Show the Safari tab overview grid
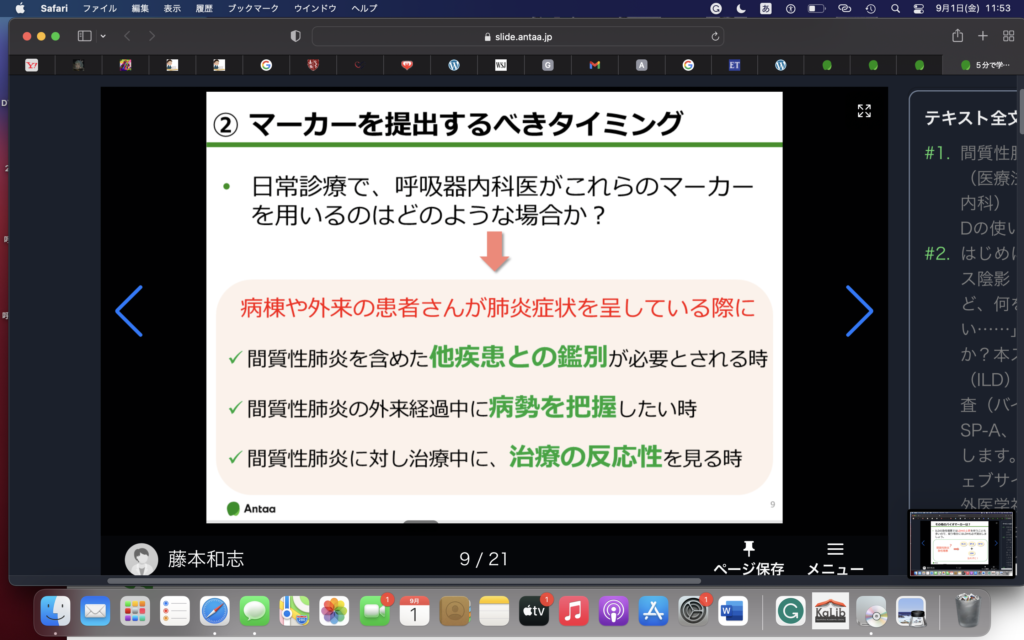The height and width of the screenshot is (640, 1024). 1008,36
